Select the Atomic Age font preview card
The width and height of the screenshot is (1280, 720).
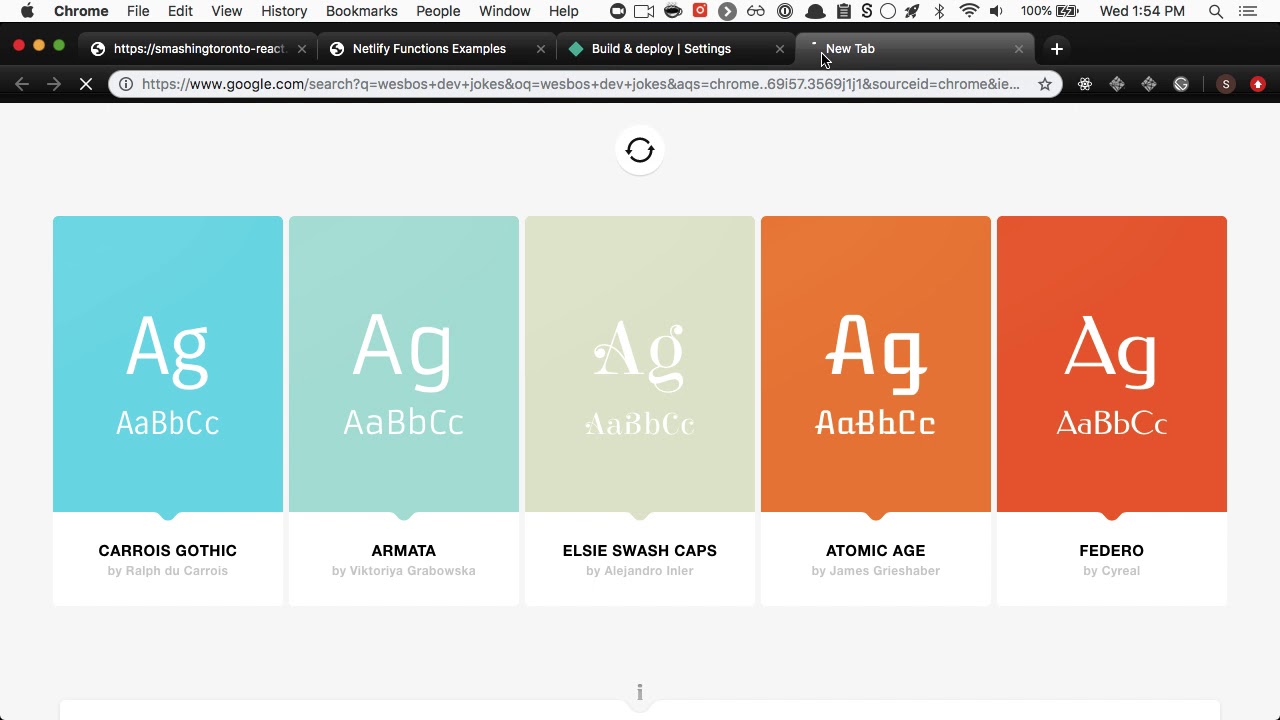[x=876, y=364]
